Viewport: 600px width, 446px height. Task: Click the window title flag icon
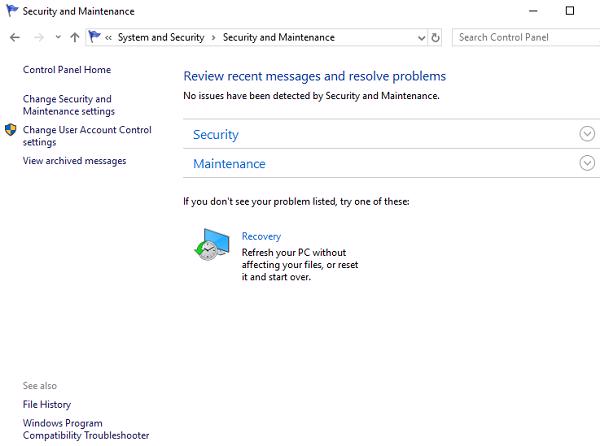pyautogui.click(x=12, y=11)
